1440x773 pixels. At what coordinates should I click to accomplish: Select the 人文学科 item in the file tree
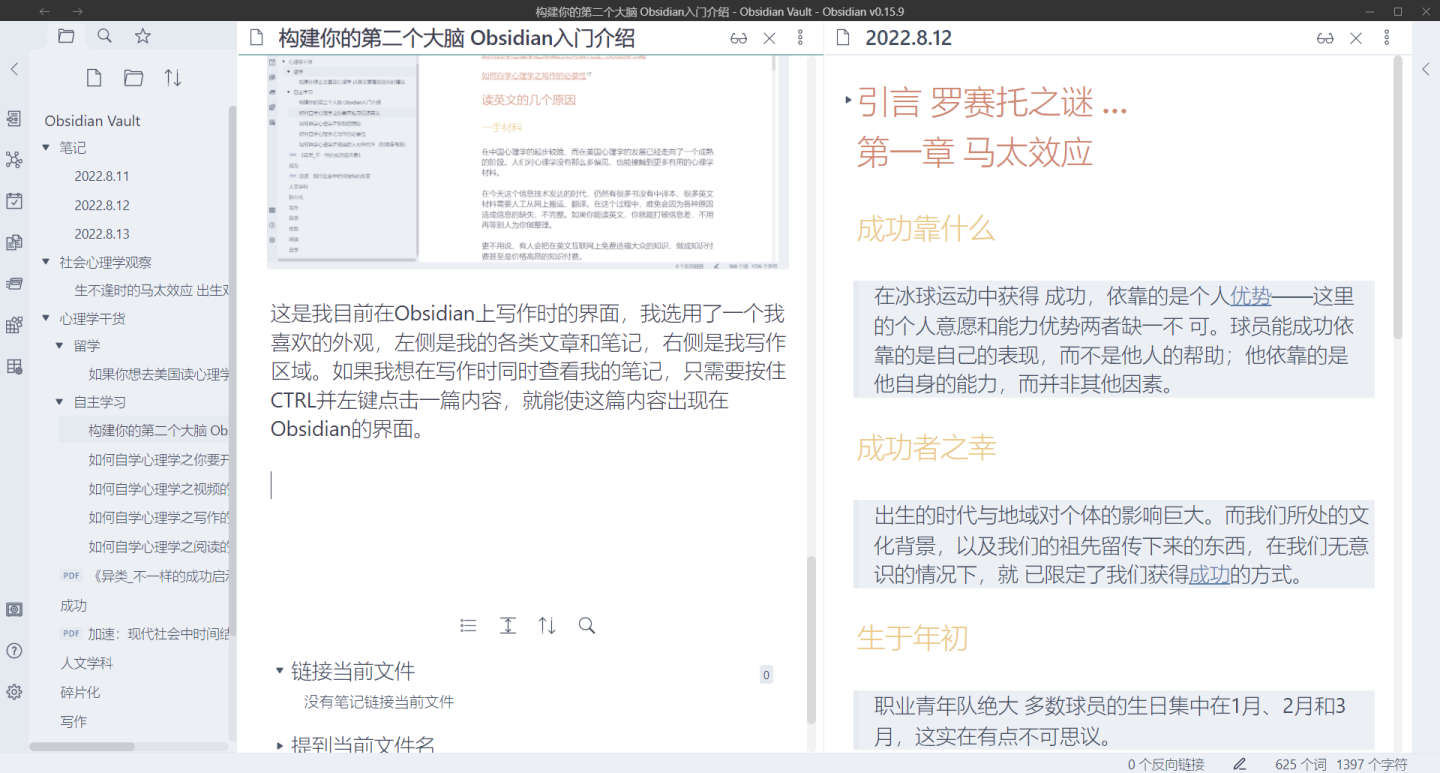point(87,663)
